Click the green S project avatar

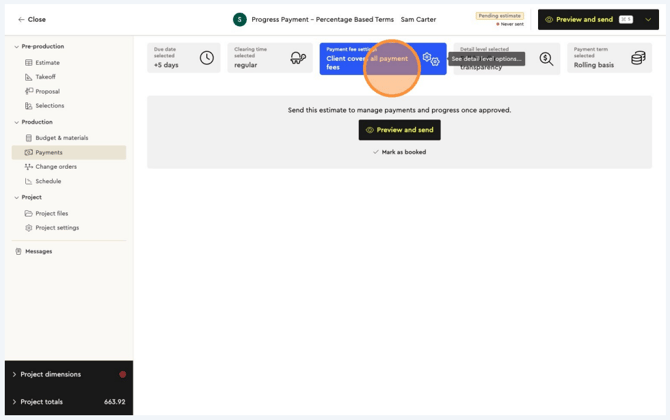pos(239,19)
